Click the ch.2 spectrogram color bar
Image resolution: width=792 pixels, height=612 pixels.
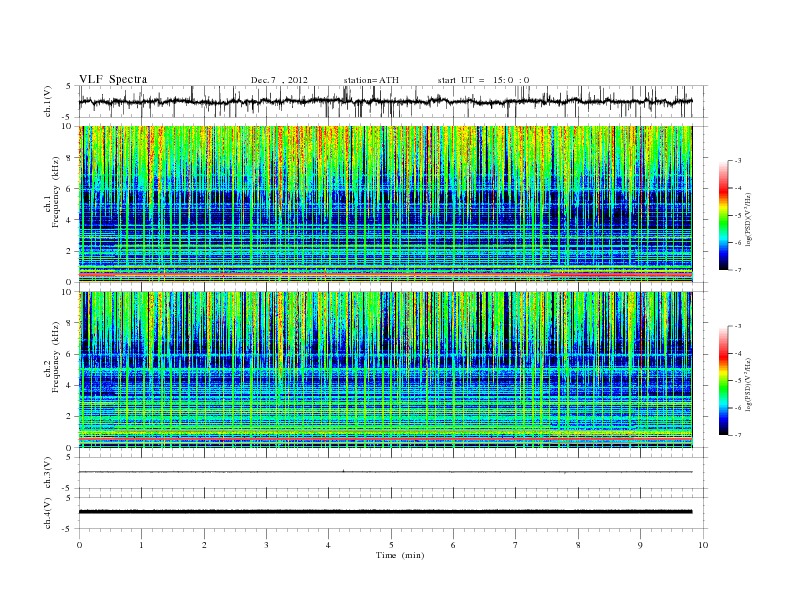[724, 381]
